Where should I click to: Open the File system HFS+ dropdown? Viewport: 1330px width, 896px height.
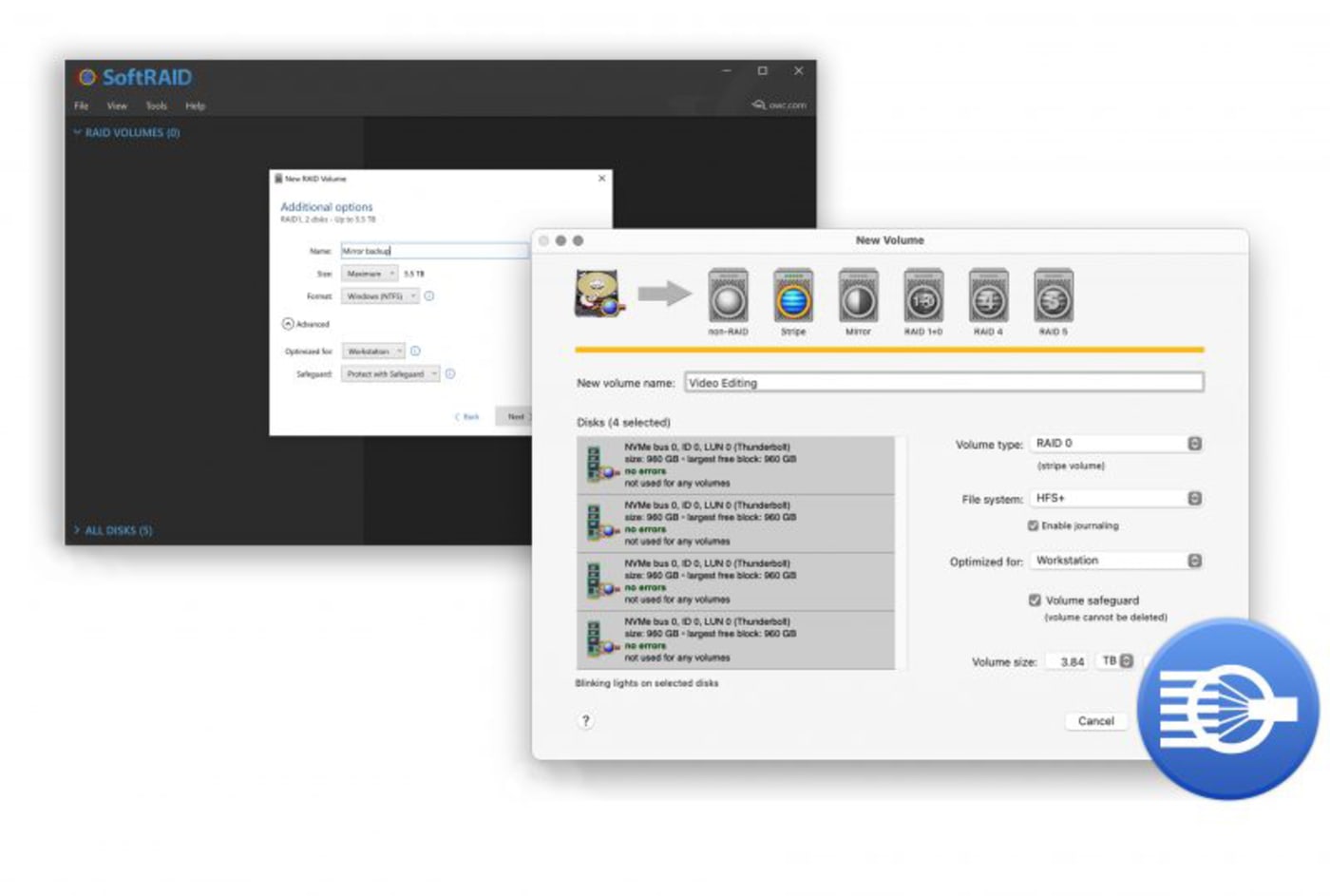[x=1117, y=499]
